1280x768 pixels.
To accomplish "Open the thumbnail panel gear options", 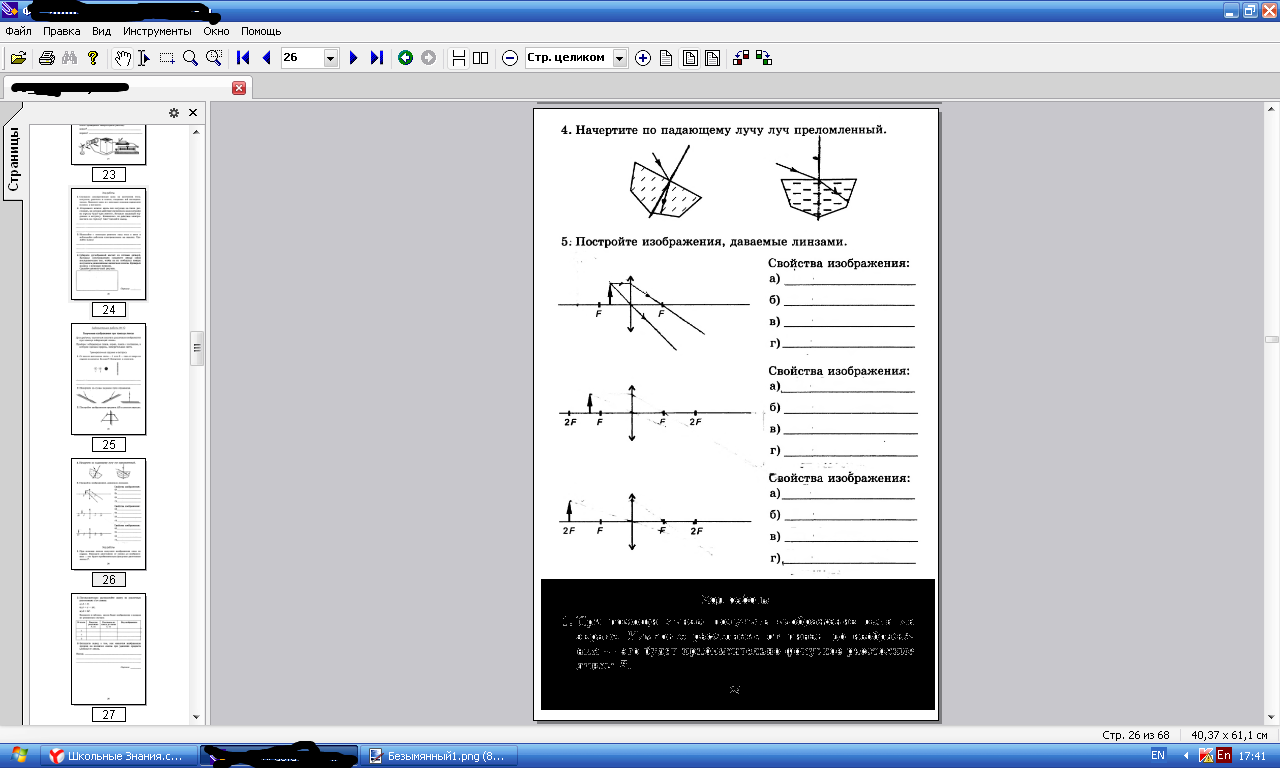I will [174, 113].
